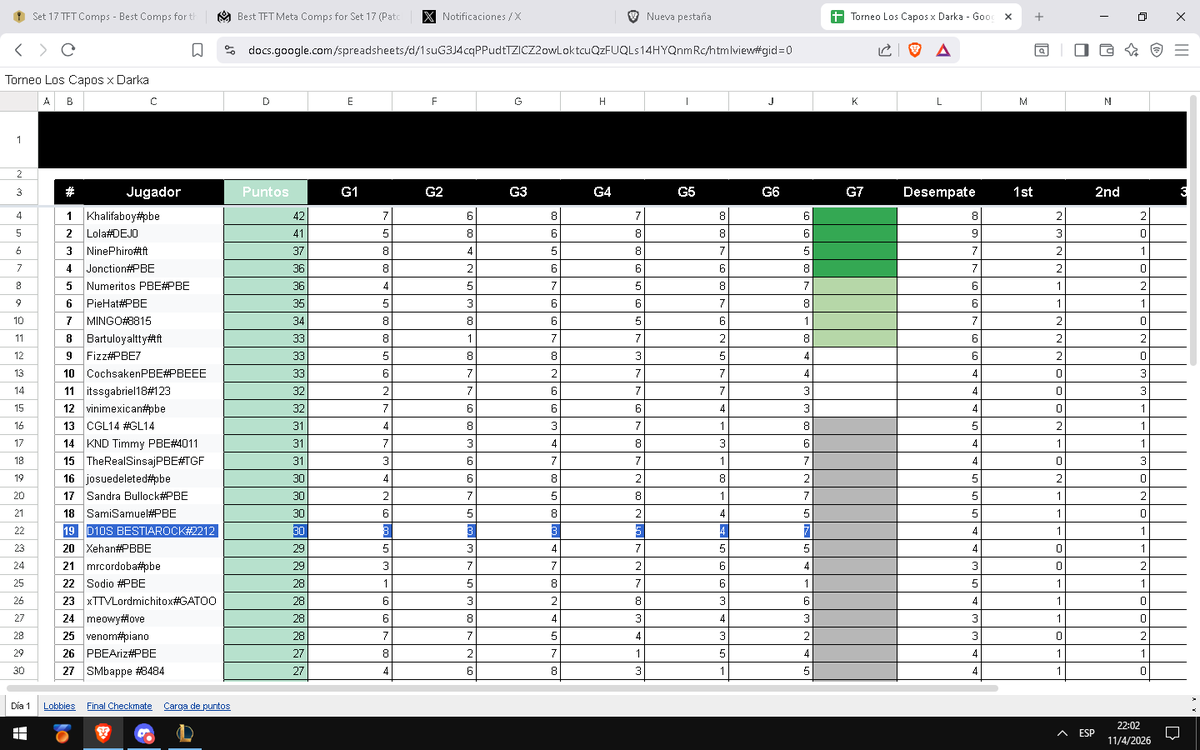1200x750 pixels.
Task: Select player Lola#DEJ0 cell
Action: coord(153,233)
